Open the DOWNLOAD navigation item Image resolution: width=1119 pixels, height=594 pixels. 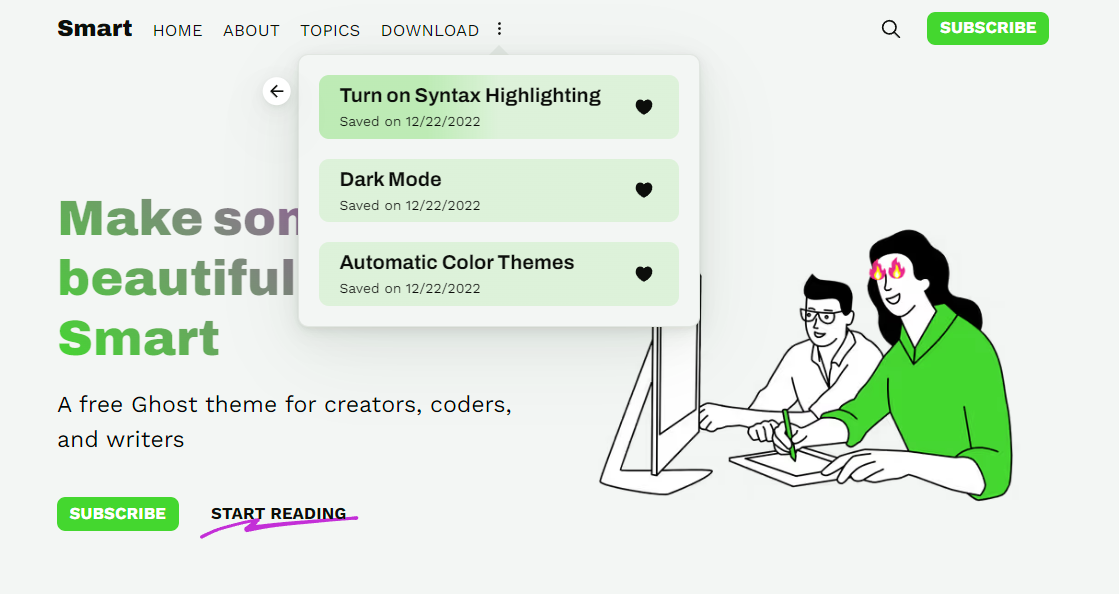(429, 30)
